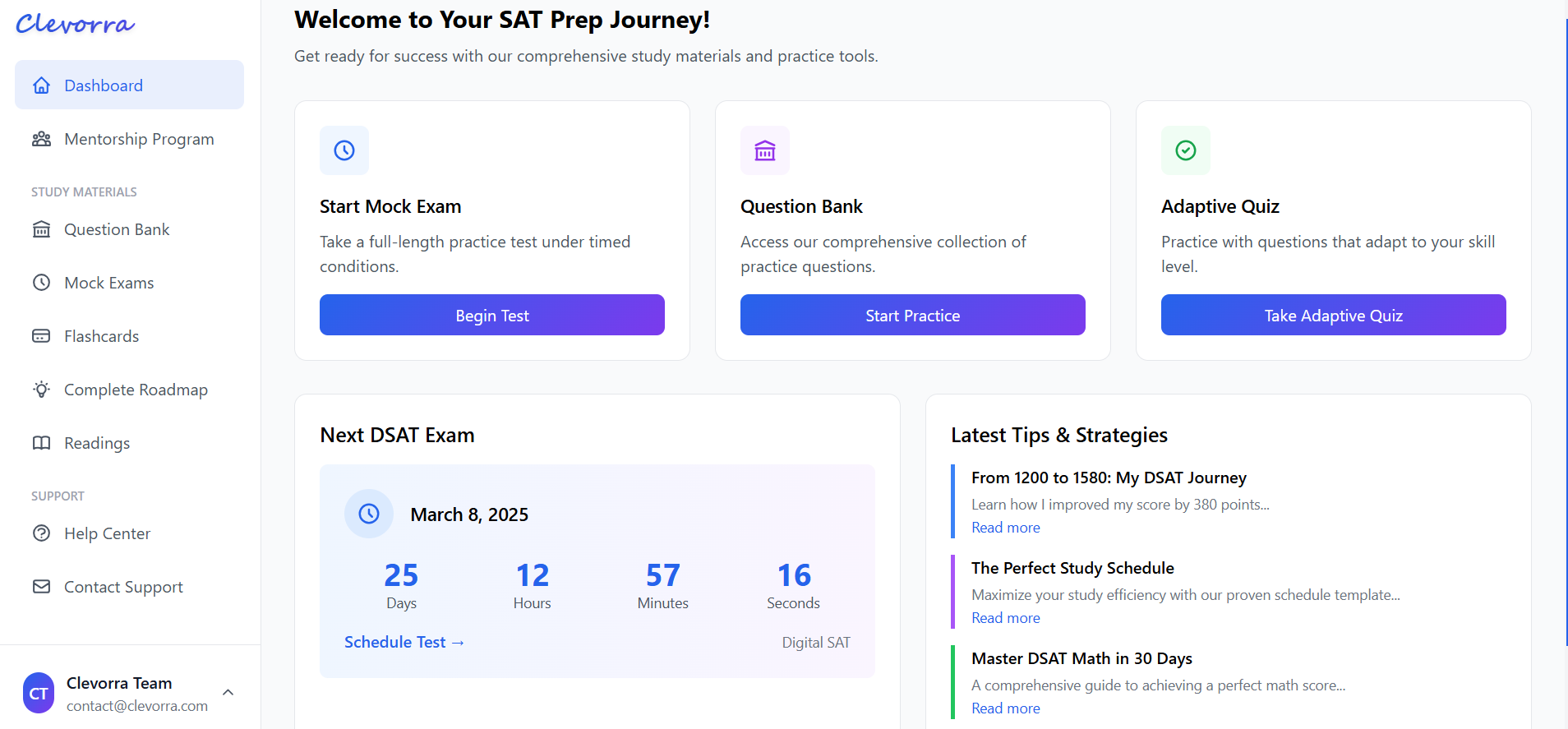Click the envelope icon for Contact Support
This screenshot has width=1568, height=729.
pos(41,587)
